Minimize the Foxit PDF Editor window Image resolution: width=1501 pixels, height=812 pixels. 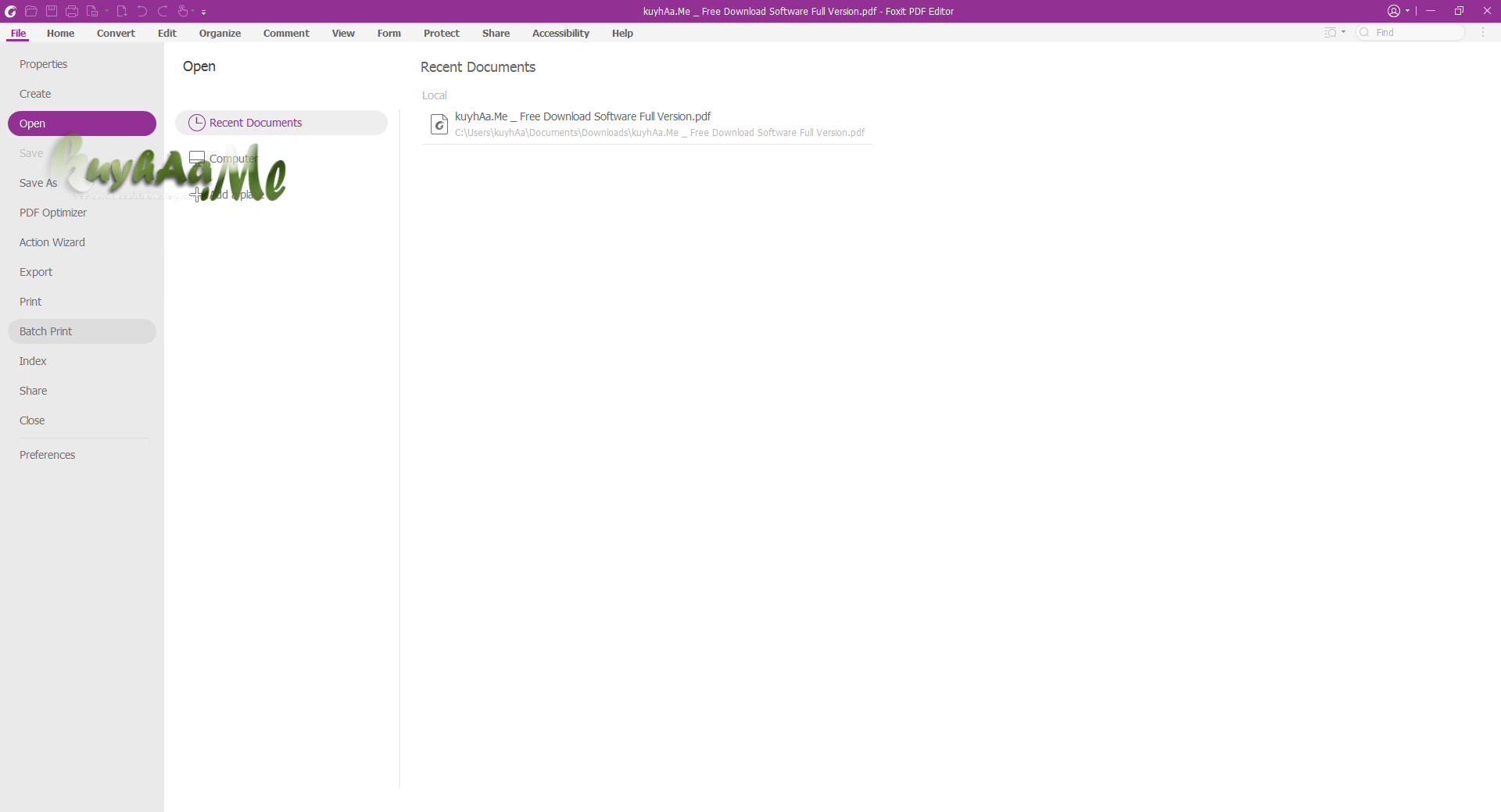[1431, 11]
